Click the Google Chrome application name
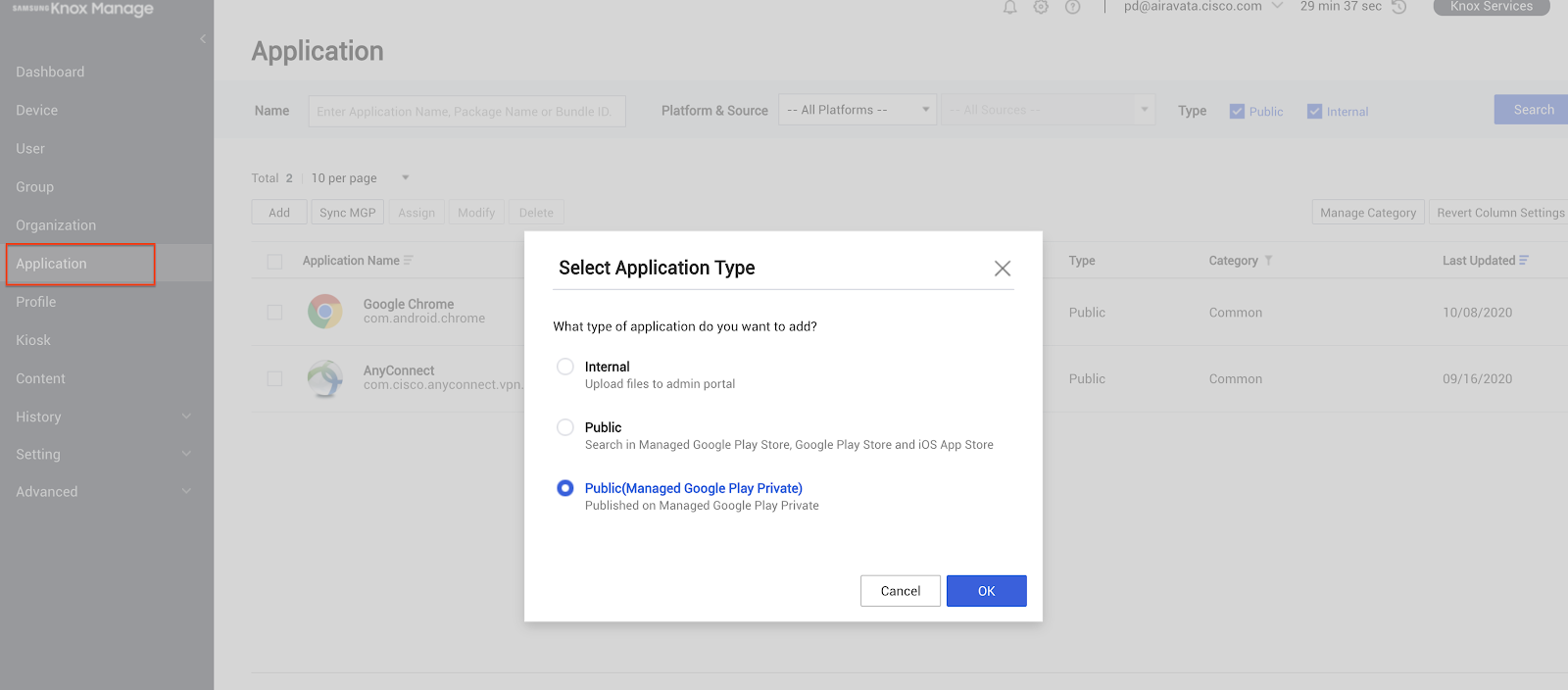This screenshot has width=1568, height=690. point(409,304)
